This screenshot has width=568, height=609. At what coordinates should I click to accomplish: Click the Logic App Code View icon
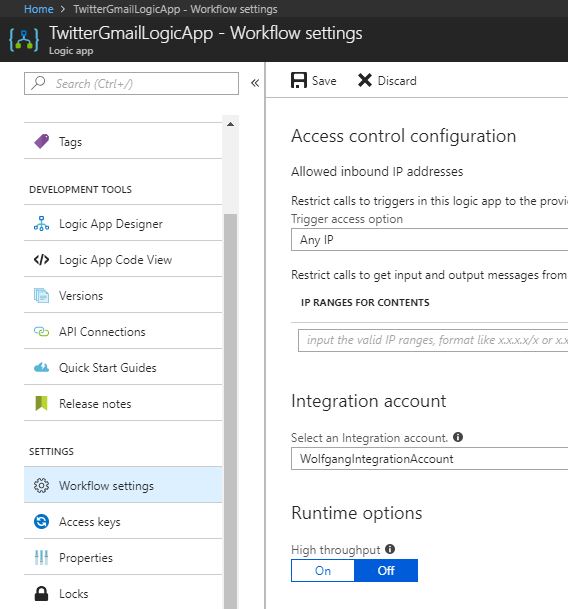[x=42, y=259]
